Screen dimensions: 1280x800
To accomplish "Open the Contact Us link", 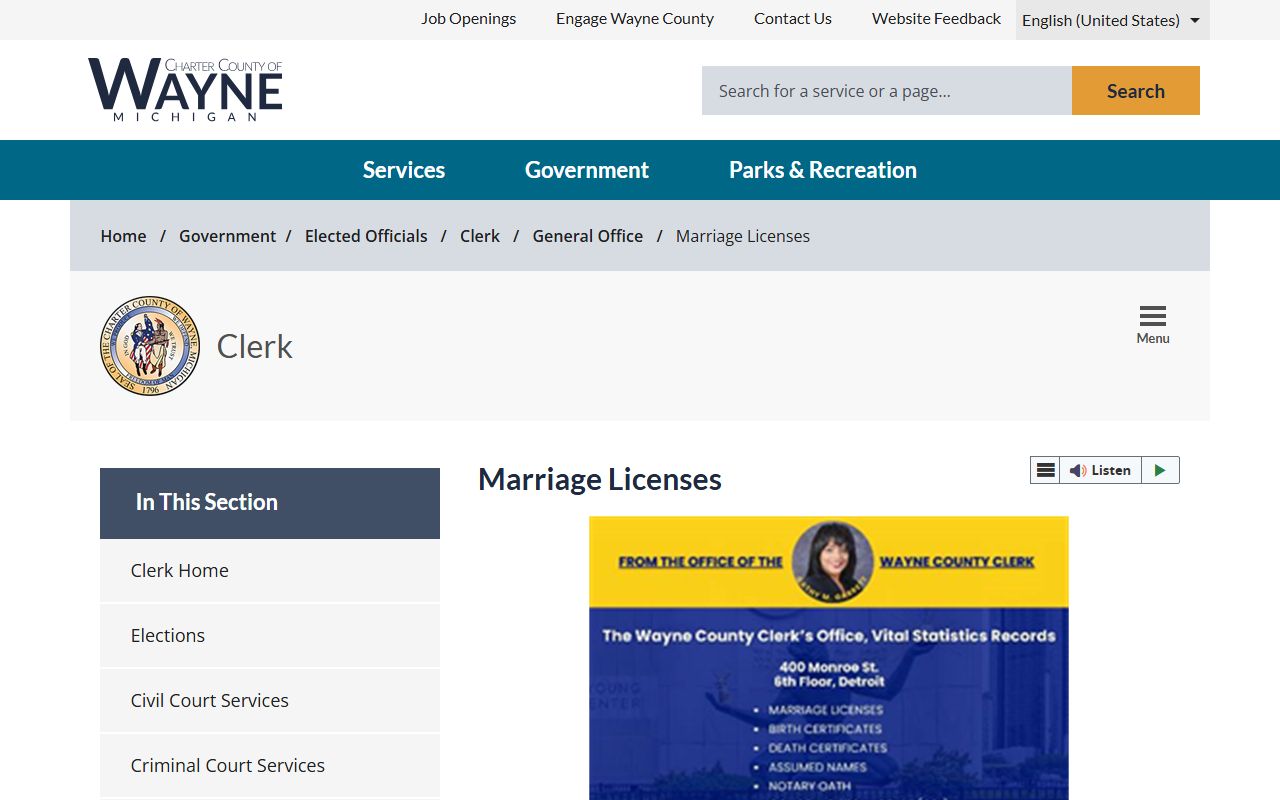I will [793, 18].
